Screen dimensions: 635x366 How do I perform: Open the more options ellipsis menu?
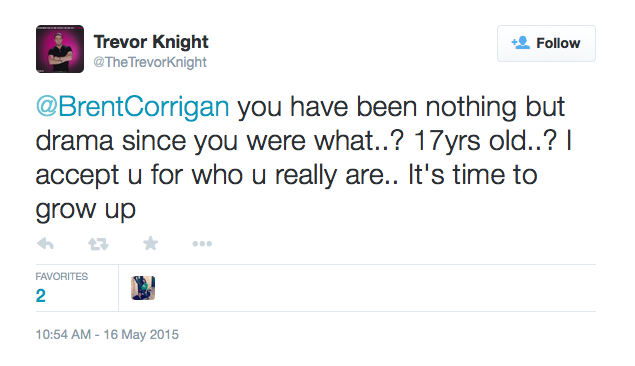coord(202,244)
